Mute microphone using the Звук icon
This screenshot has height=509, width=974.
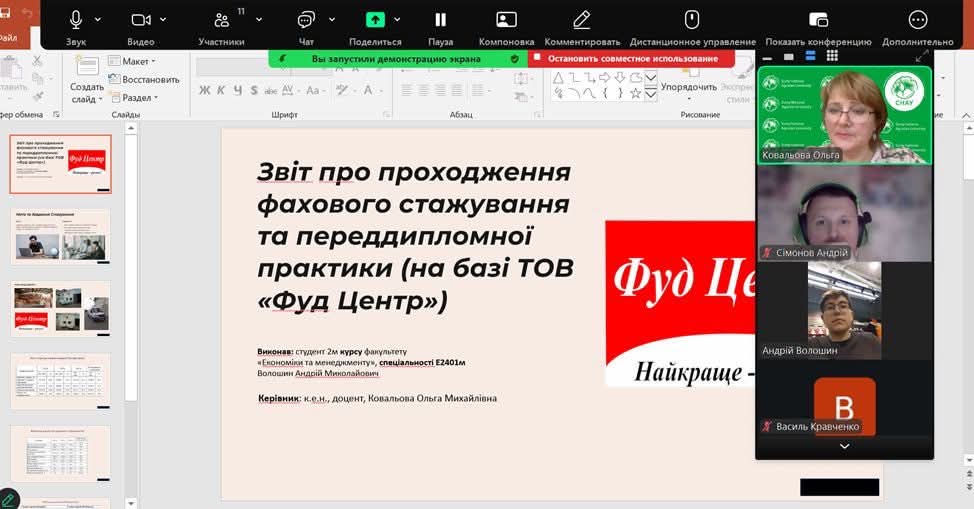click(76, 20)
